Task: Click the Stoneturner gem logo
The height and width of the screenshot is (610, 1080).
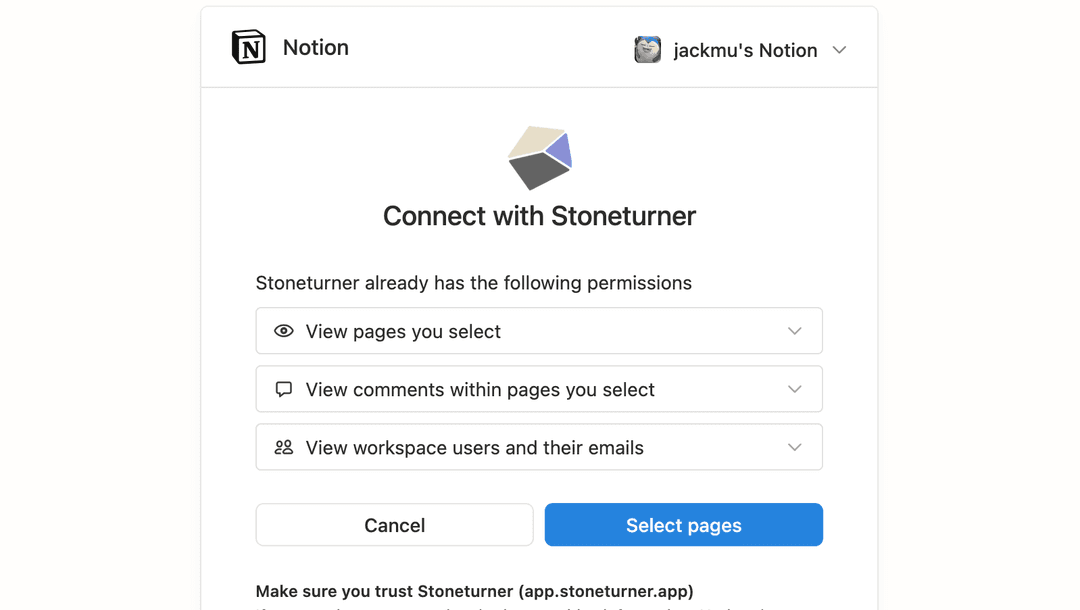Action: pyautogui.click(x=540, y=158)
